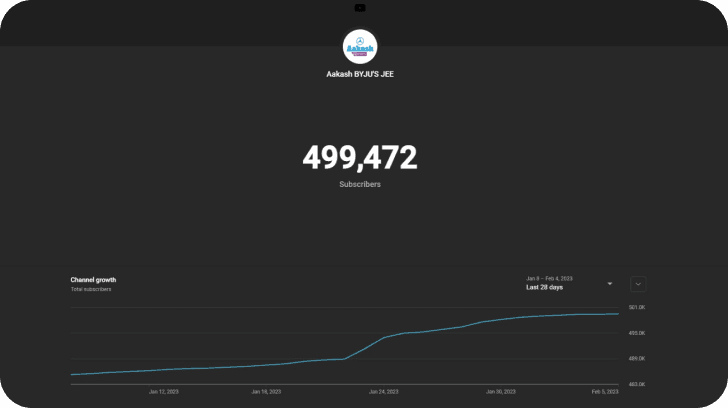Click the Jan 30, 2023 axis label
The image size is (728, 408).
(x=500, y=392)
